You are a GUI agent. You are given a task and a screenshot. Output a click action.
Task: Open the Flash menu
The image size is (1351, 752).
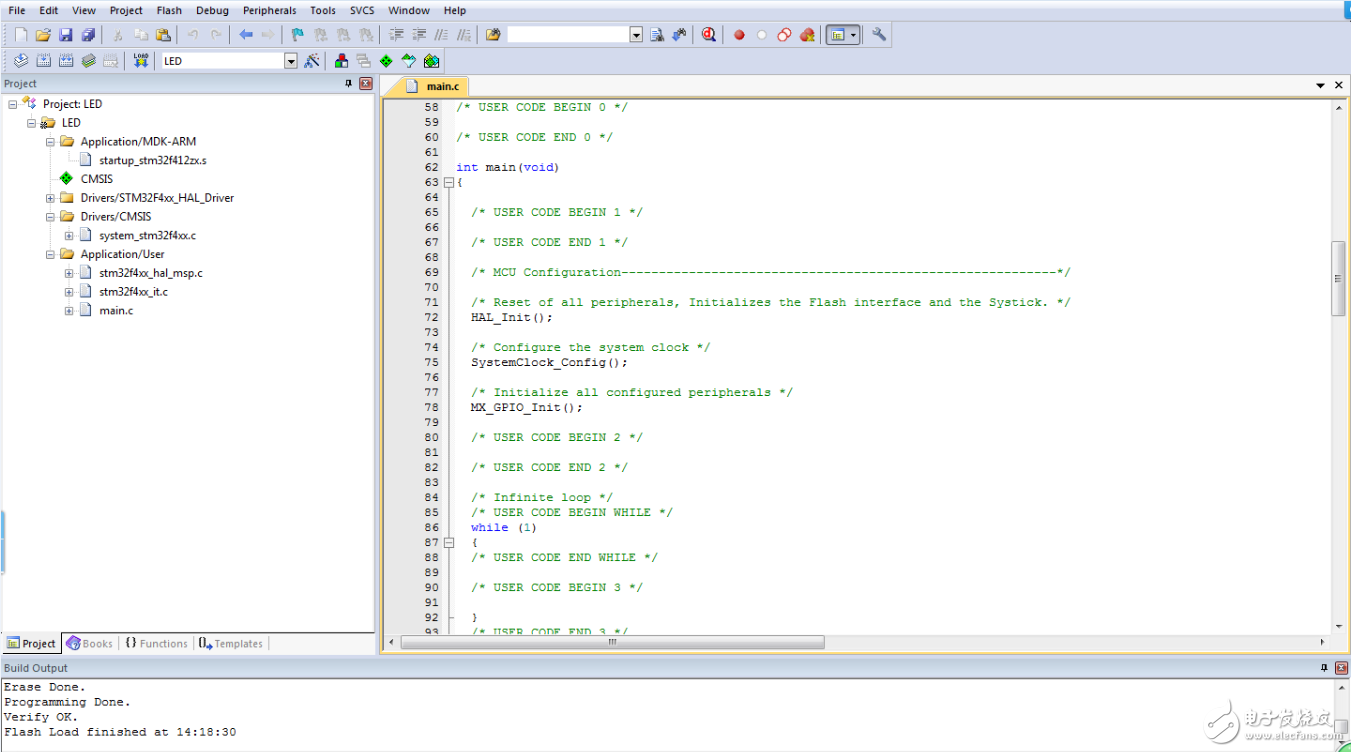[169, 10]
